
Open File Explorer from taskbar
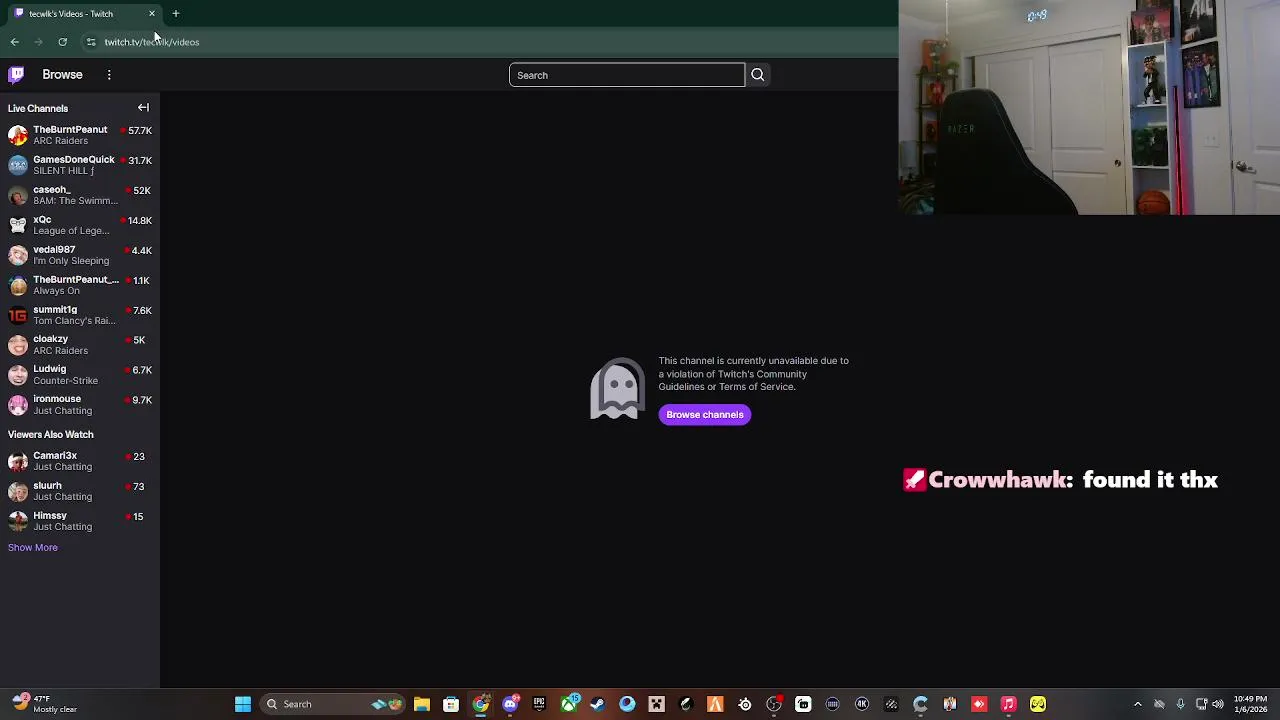(x=422, y=704)
